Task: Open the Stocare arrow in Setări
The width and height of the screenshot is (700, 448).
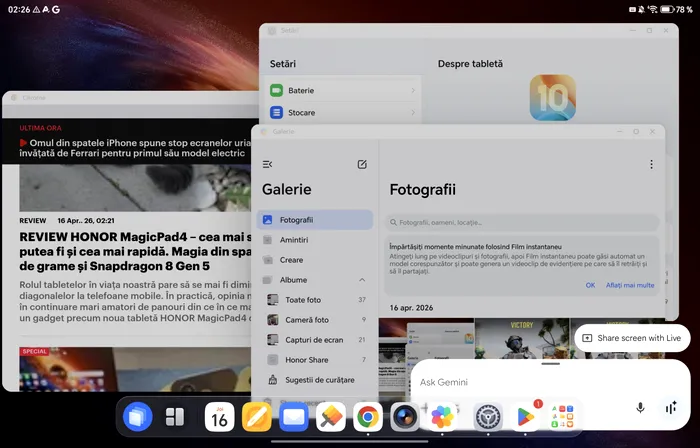Action: [x=413, y=112]
